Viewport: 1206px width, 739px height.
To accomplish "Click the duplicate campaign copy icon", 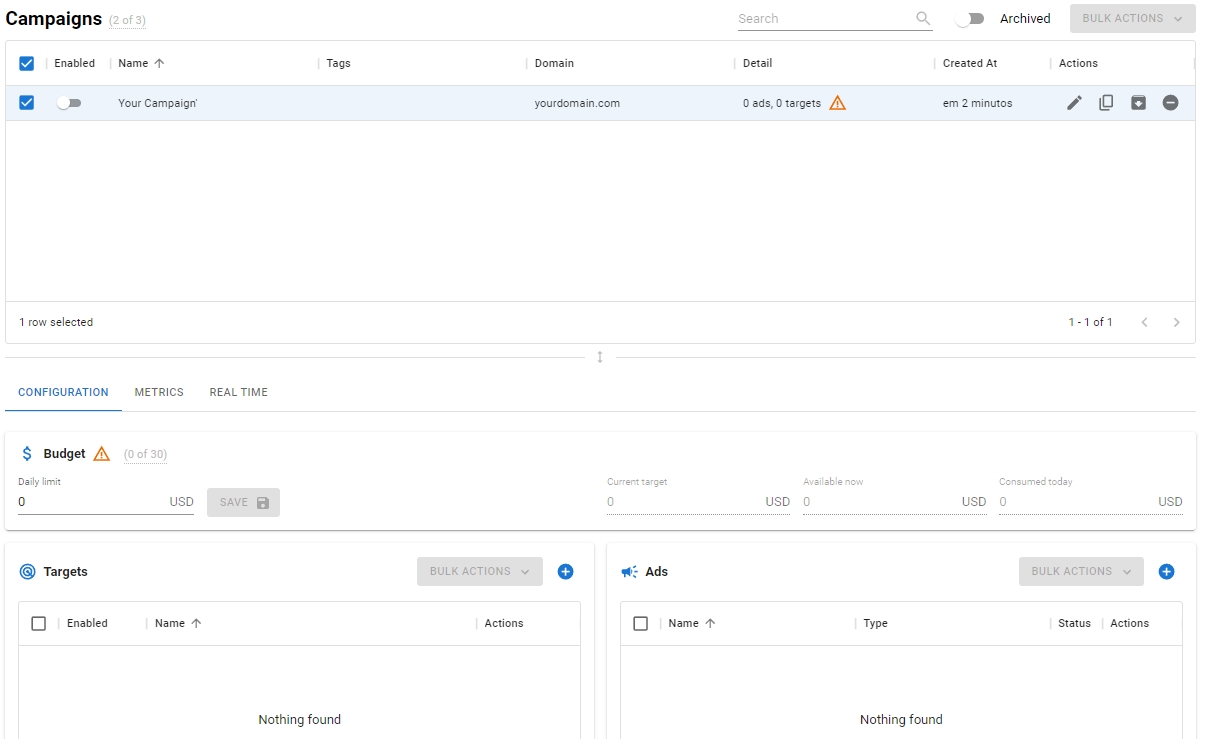I will 1106,103.
